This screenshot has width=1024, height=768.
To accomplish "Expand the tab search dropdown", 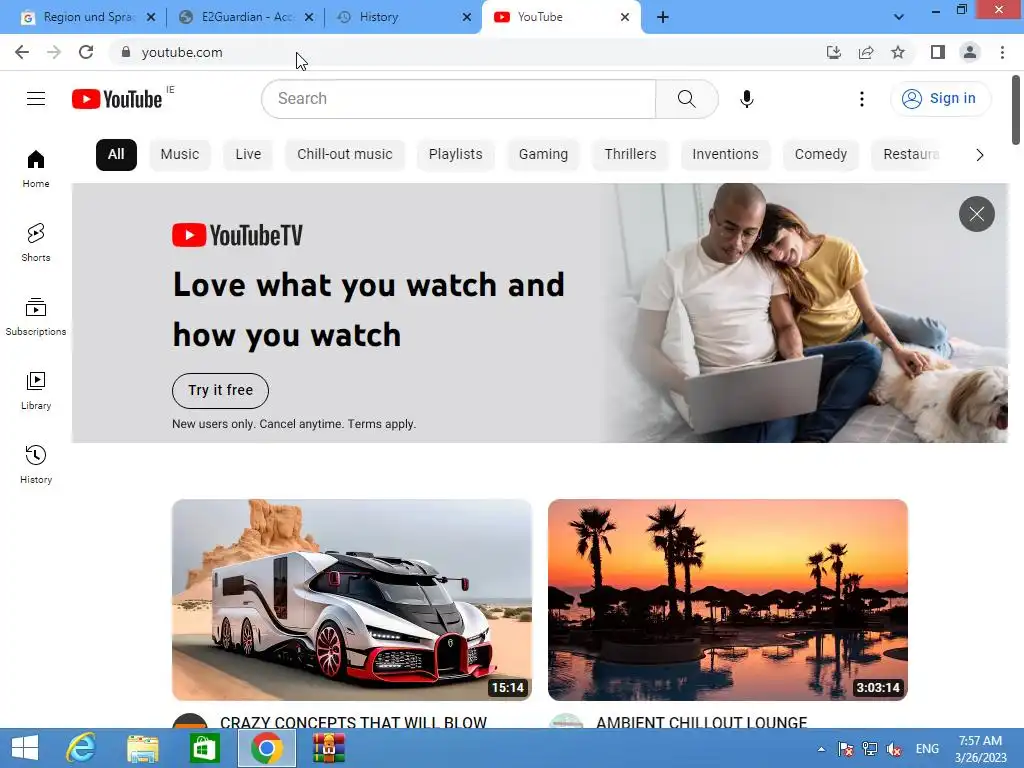I will pos(899,17).
